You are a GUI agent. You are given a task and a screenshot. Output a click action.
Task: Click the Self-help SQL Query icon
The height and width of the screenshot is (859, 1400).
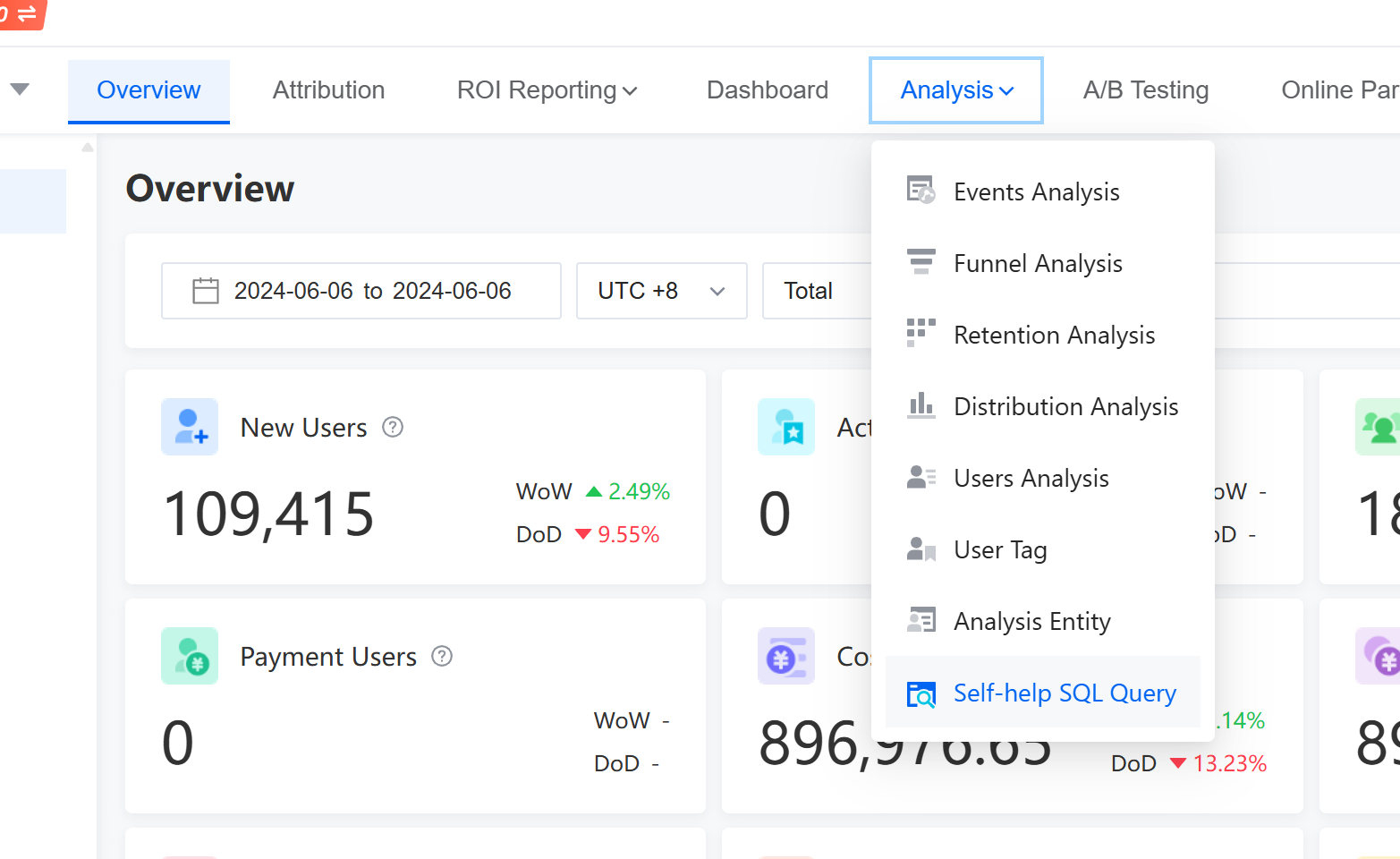[x=921, y=693]
